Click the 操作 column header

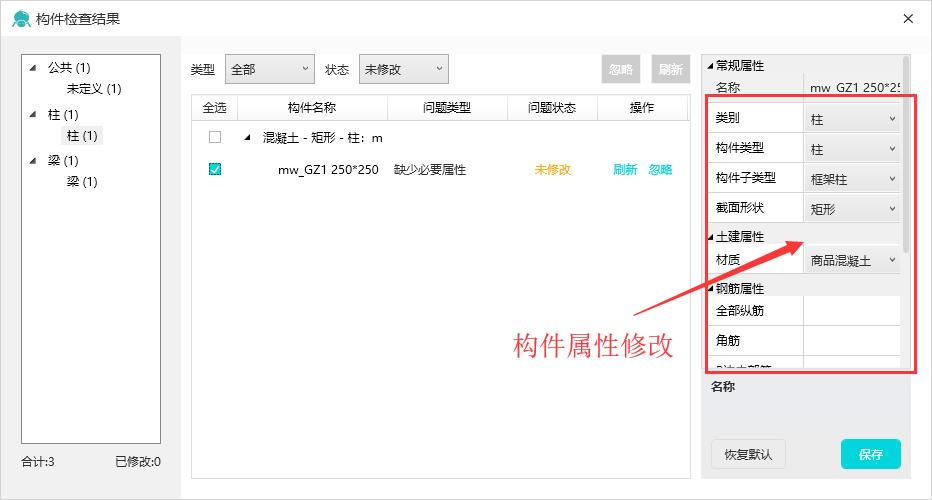pyautogui.click(x=642, y=108)
